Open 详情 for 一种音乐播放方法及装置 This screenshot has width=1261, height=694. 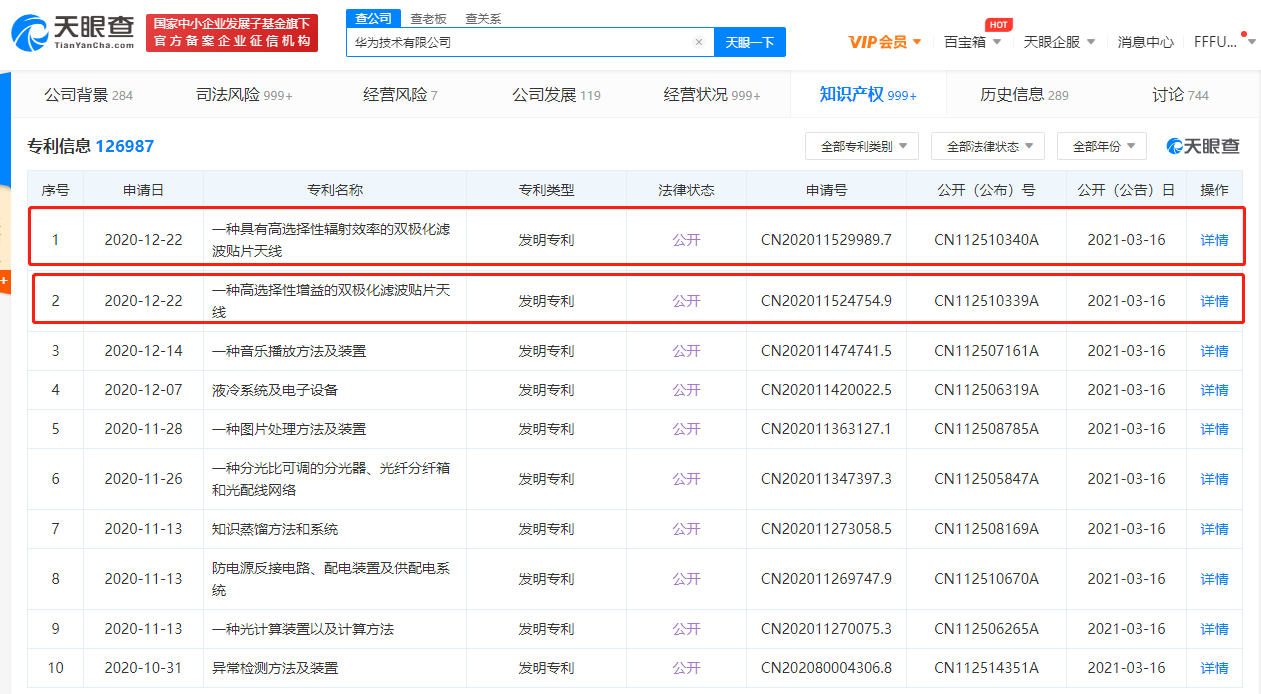tap(1214, 351)
